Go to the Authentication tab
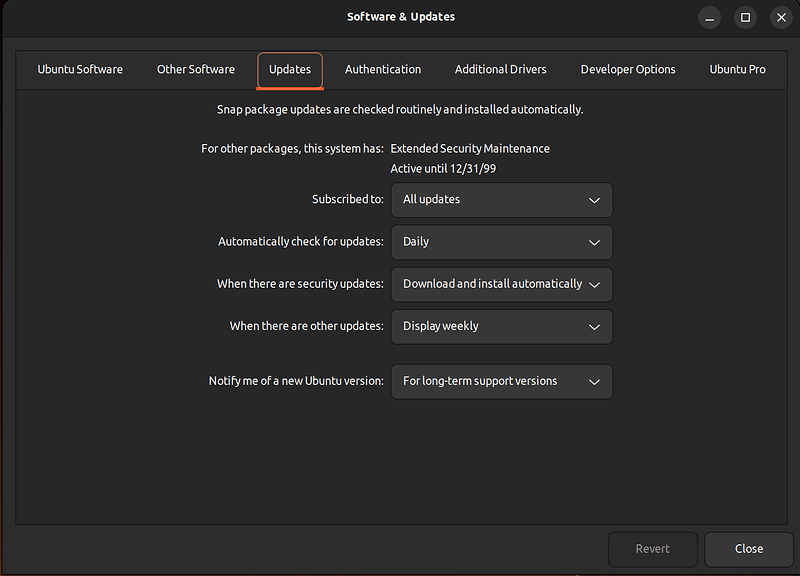Screen dimensions: 800x576 coord(383,69)
